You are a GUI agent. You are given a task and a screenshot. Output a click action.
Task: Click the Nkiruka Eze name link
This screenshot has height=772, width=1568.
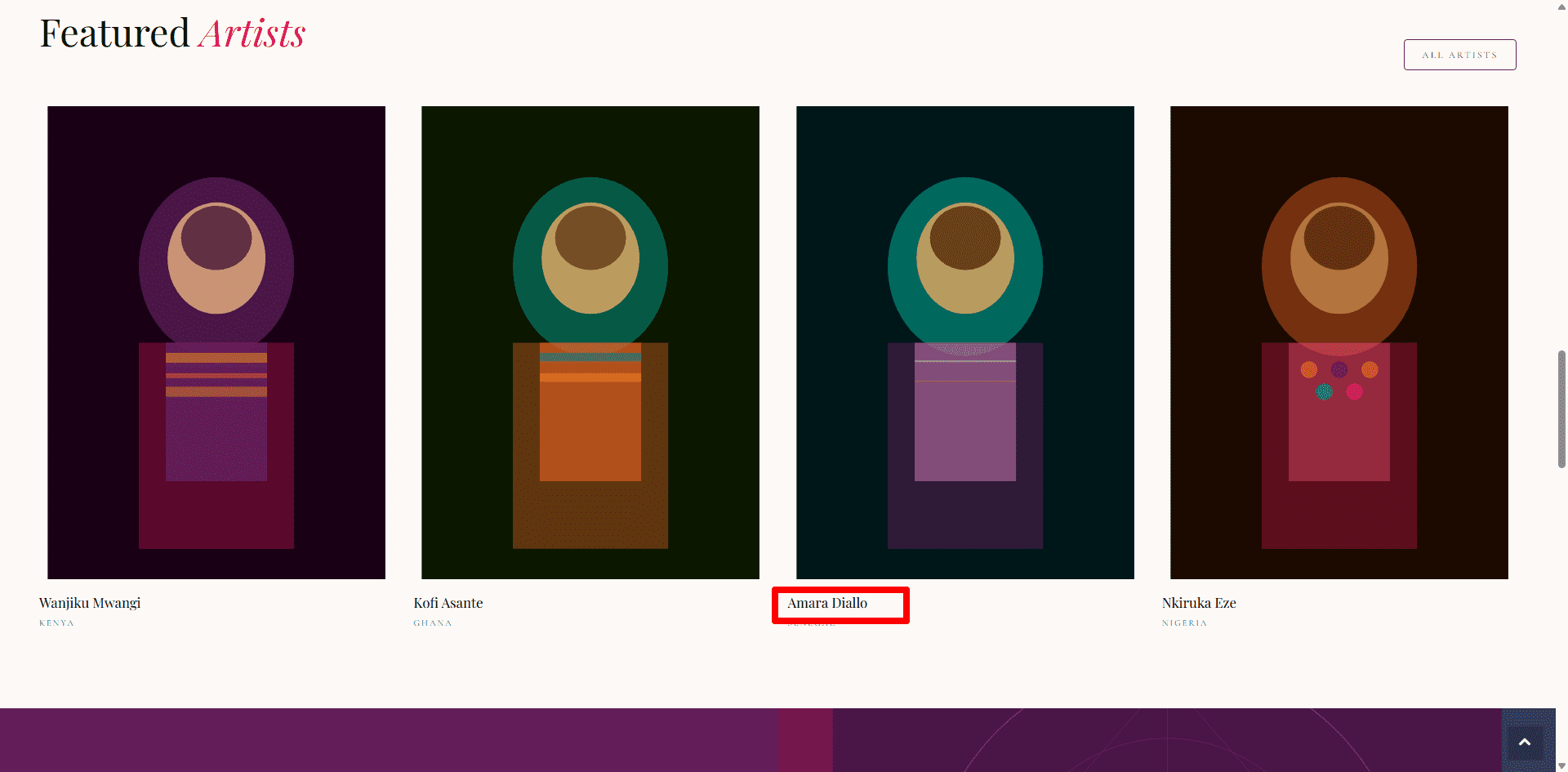coord(1199,603)
